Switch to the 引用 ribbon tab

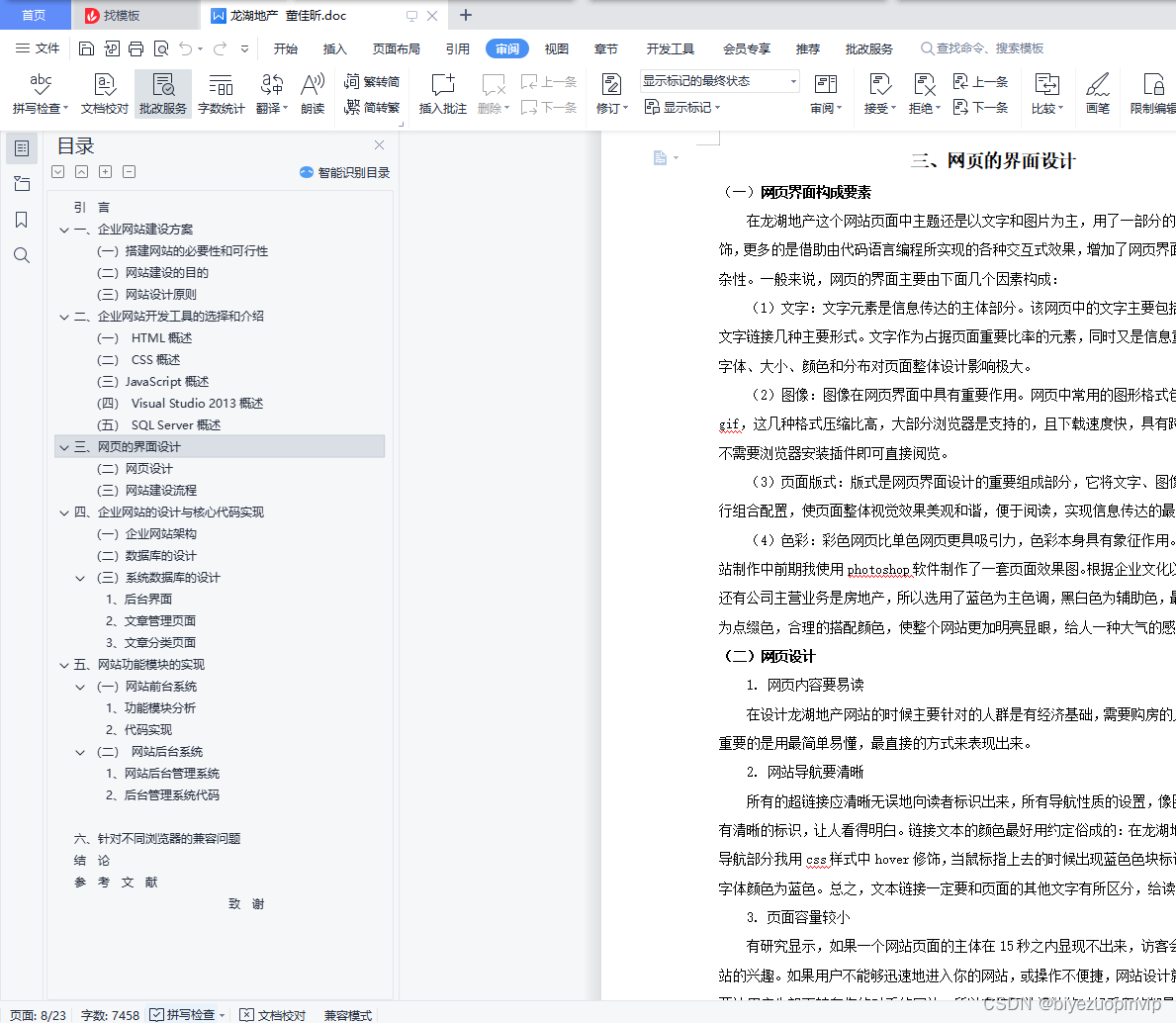[458, 48]
